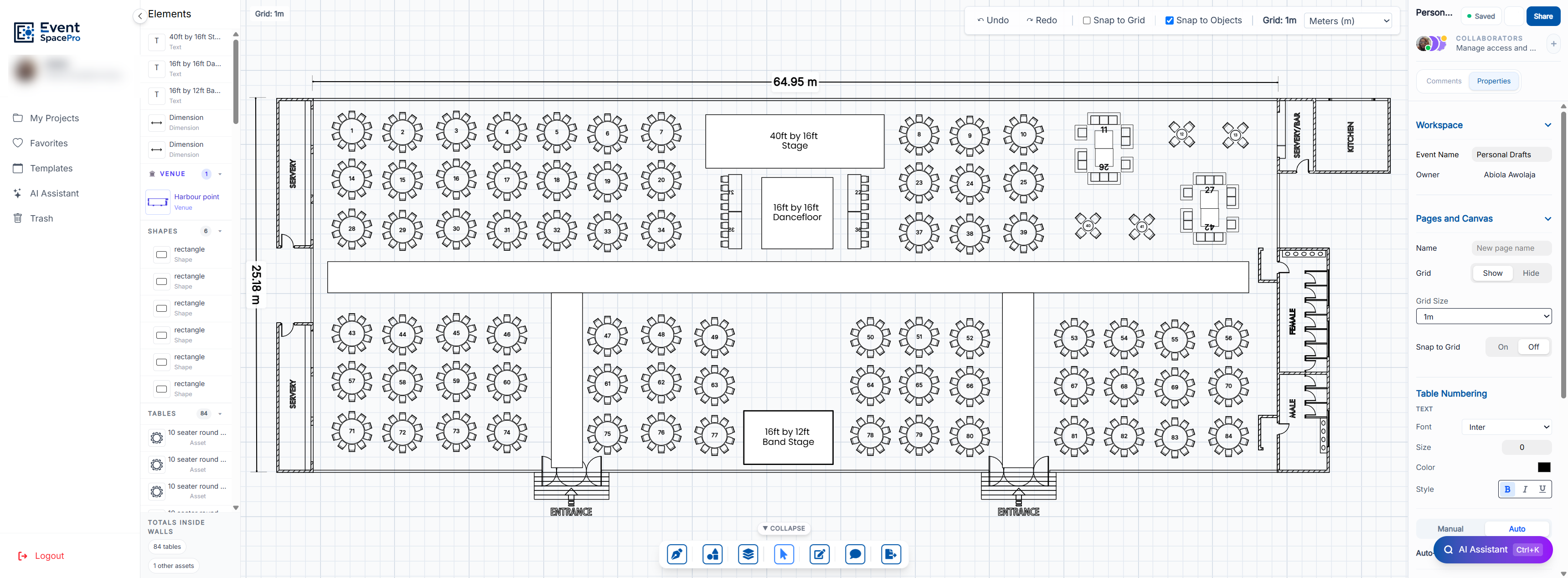
Task: Select the 16ft by 16ft Dancefloor shape
Action: pos(796,212)
